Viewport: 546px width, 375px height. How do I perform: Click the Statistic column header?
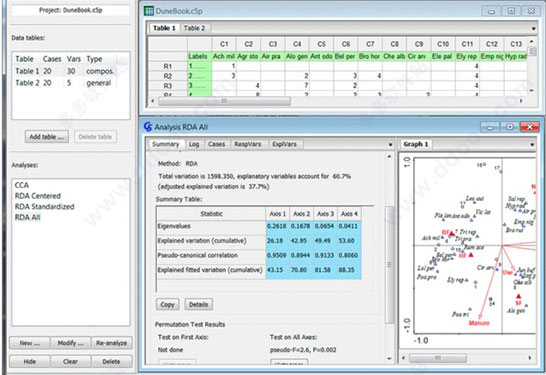[211, 214]
